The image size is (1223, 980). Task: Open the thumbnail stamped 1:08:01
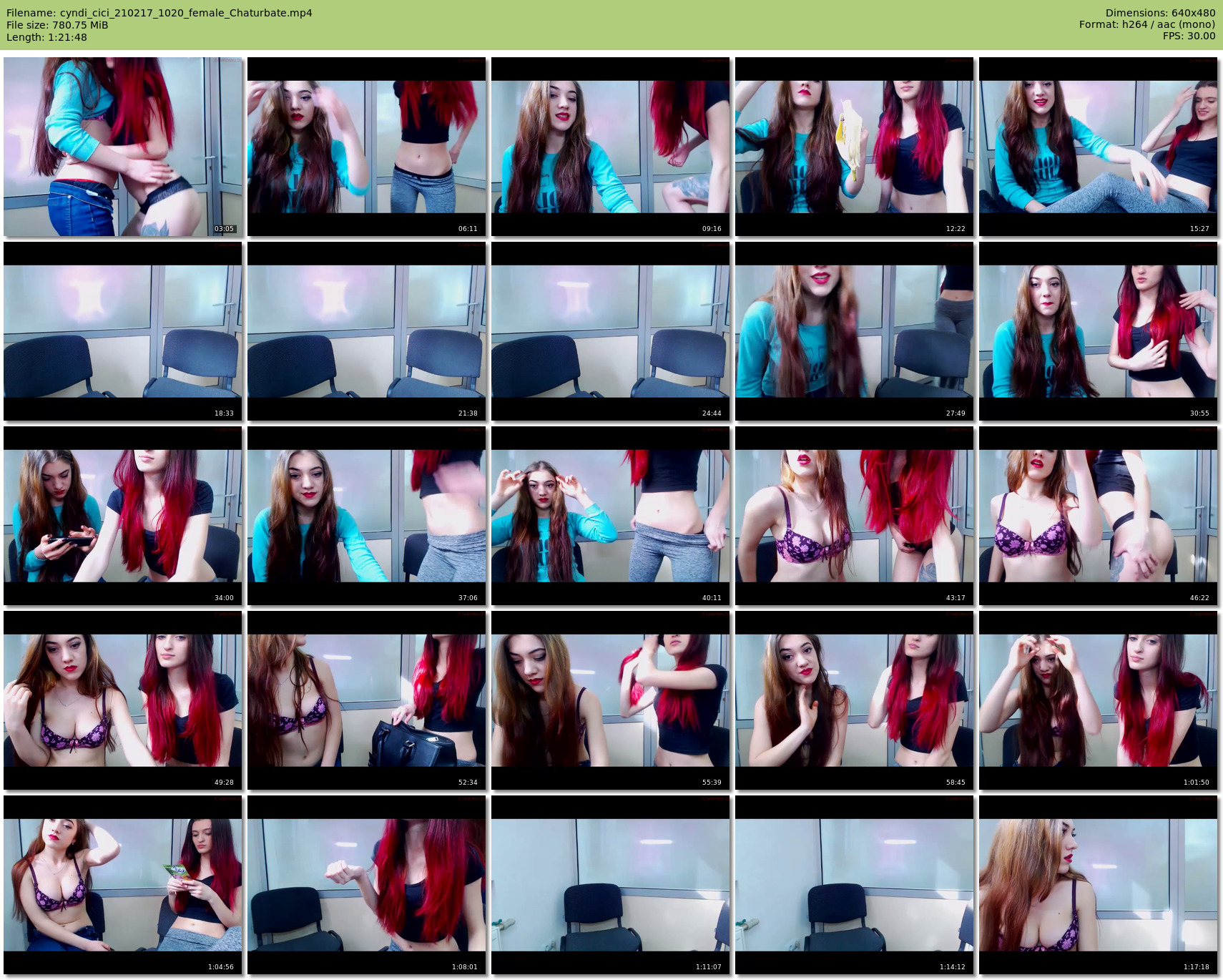pyautogui.click(x=367, y=885)
